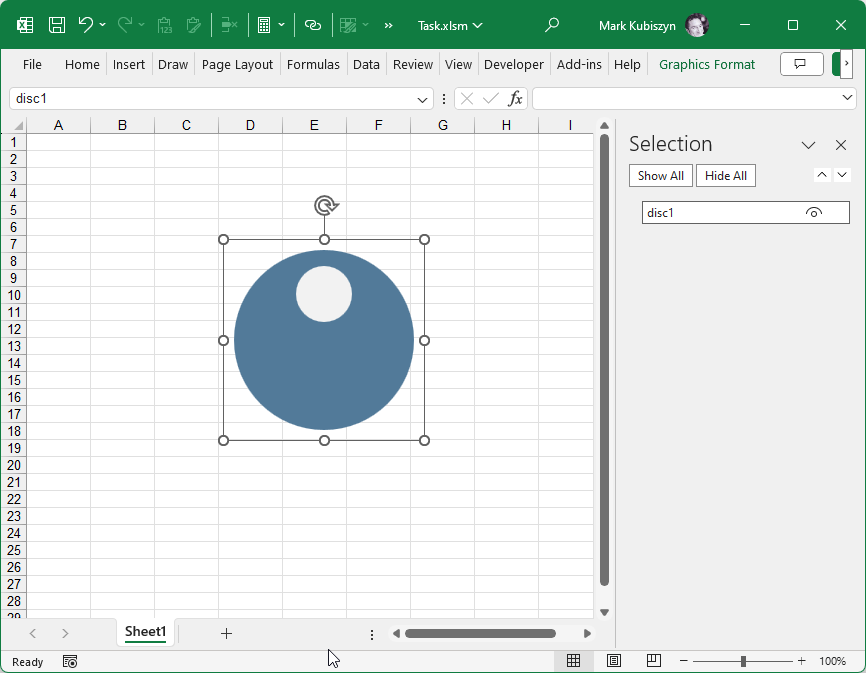Open the Calculator icon in quick access
Screen dimensions: 866x673
tap(264, 25)
